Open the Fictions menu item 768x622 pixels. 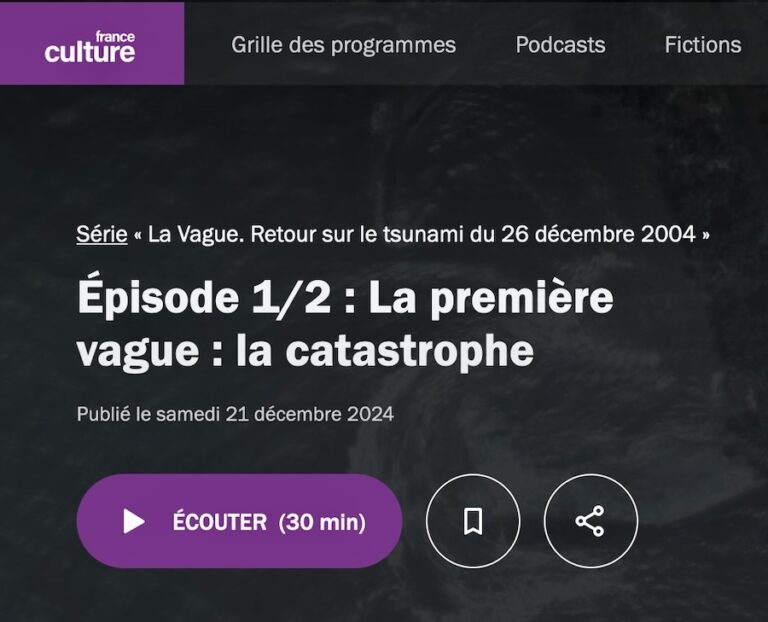[703, 45]
